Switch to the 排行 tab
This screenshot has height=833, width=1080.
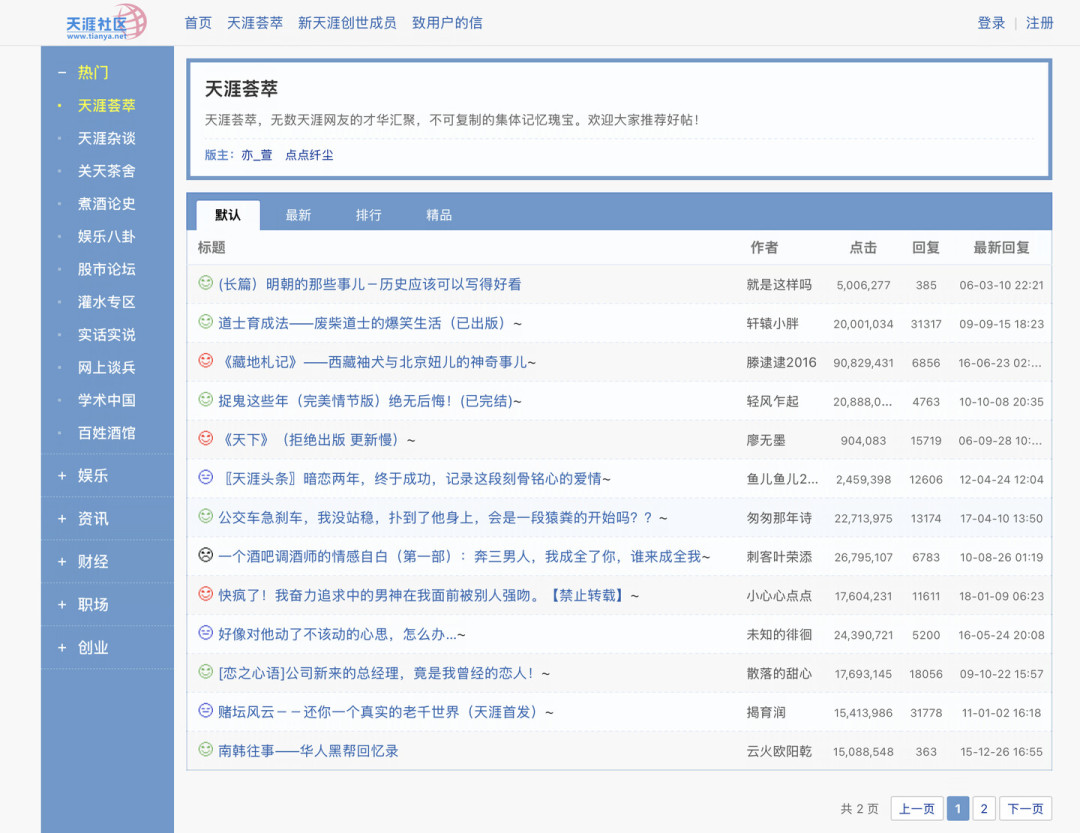click(x=368, y=215)
